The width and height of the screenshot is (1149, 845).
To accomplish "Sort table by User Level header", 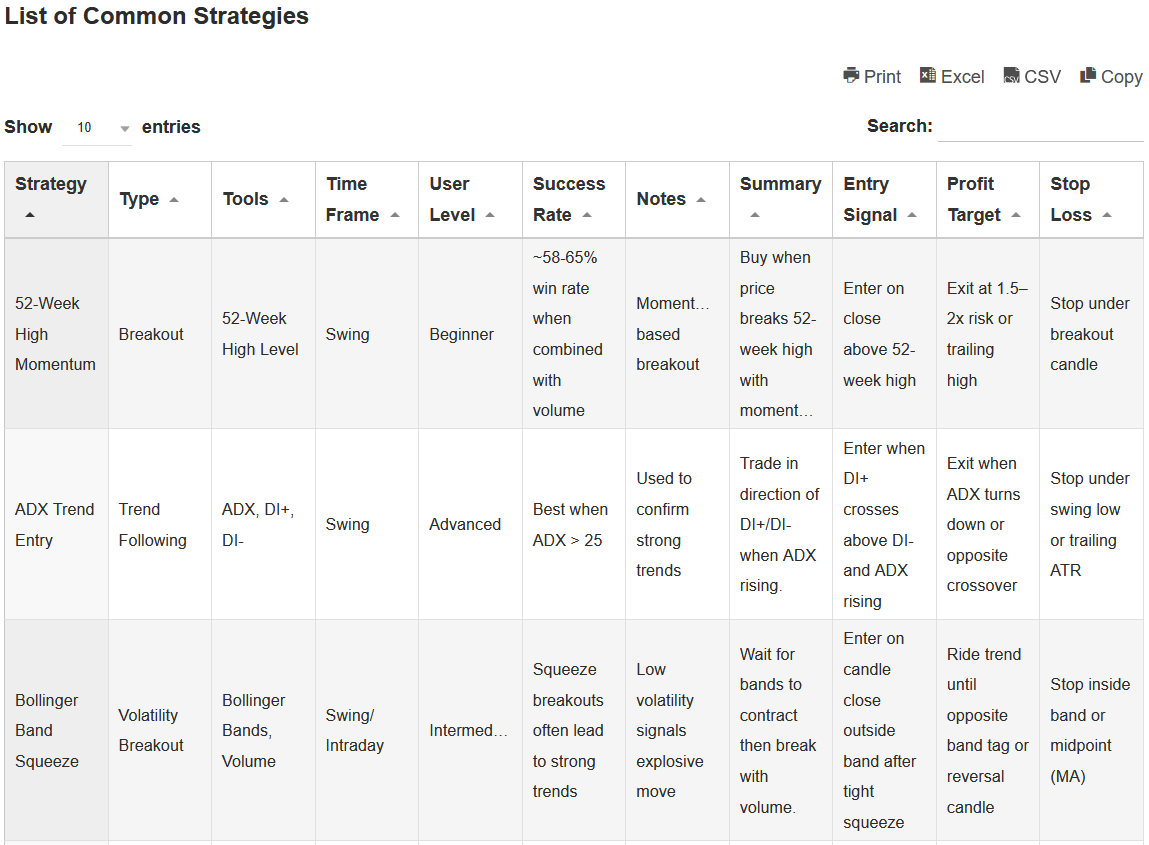I will point(462,199).
